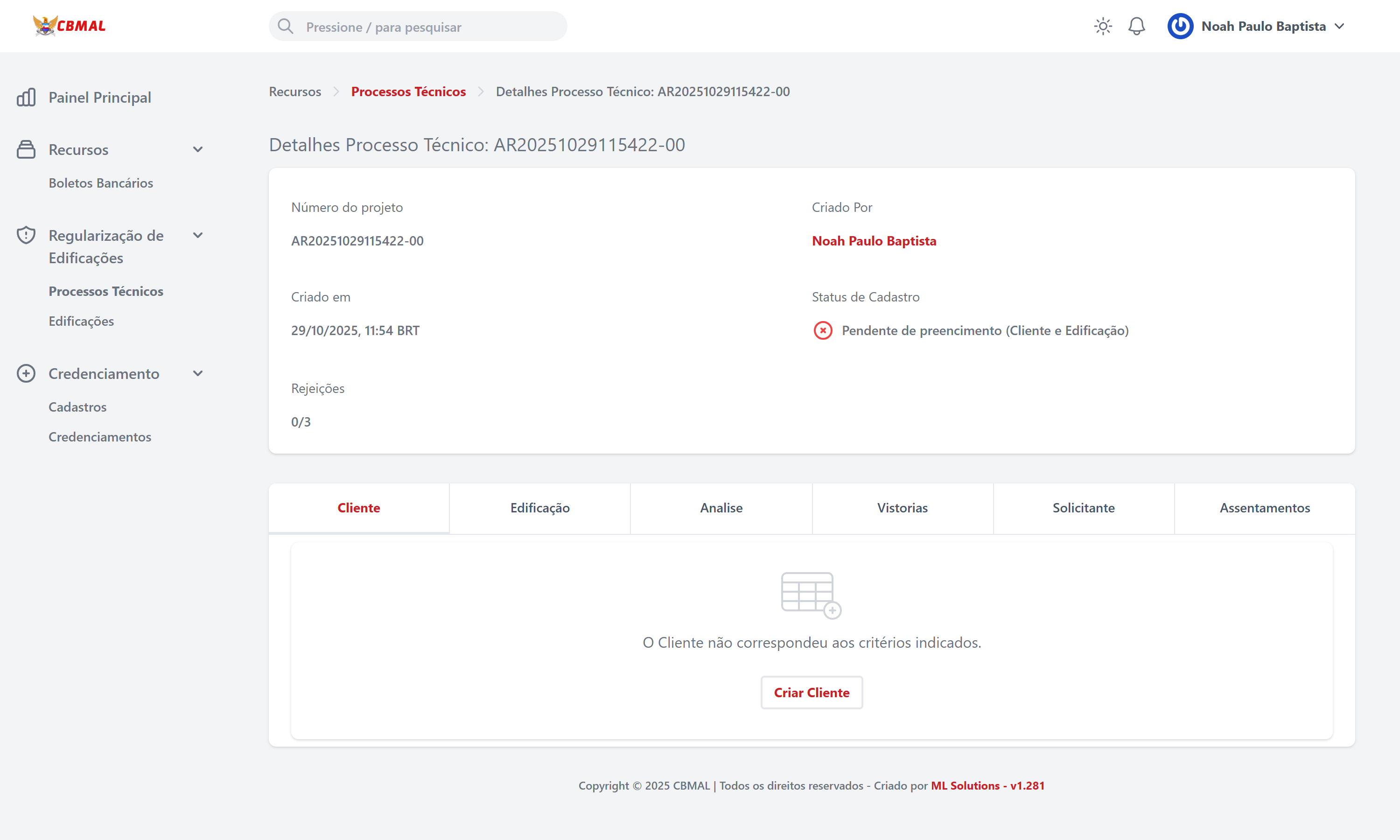Click the CBMAL logo

(69, 26)
